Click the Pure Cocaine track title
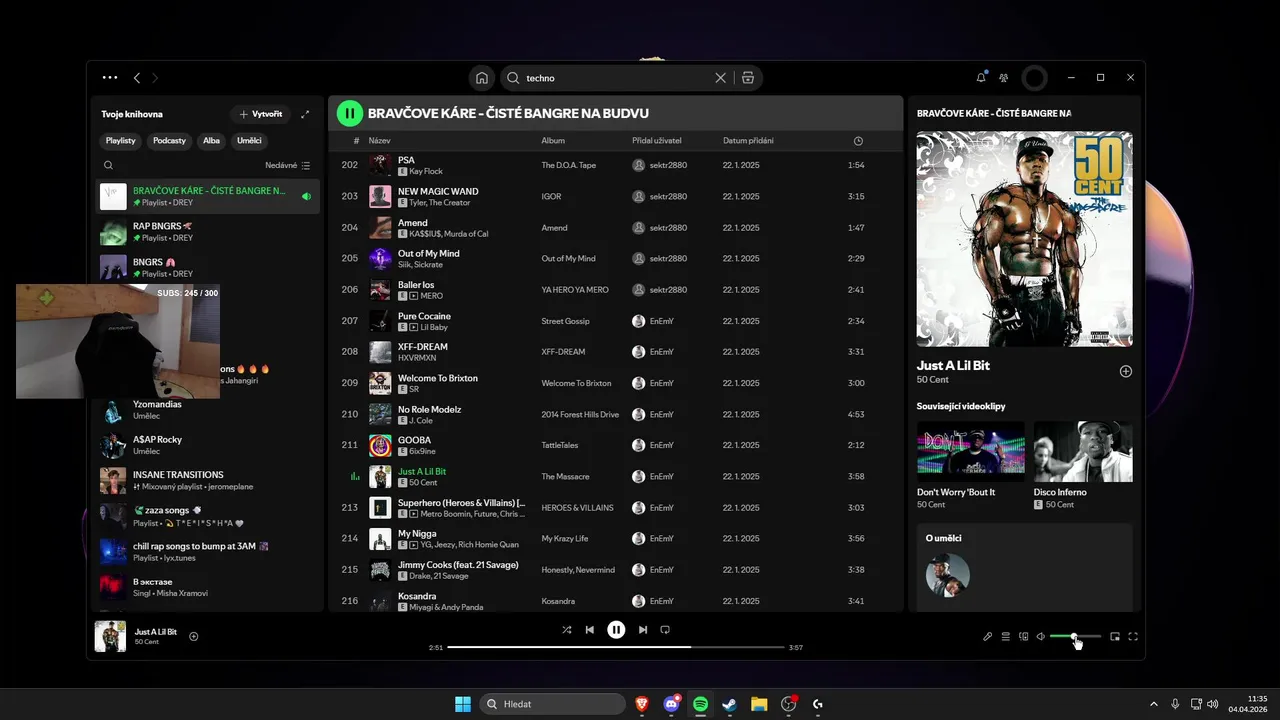Viewport: 1280px width, 720px height. tap(424, 316)
